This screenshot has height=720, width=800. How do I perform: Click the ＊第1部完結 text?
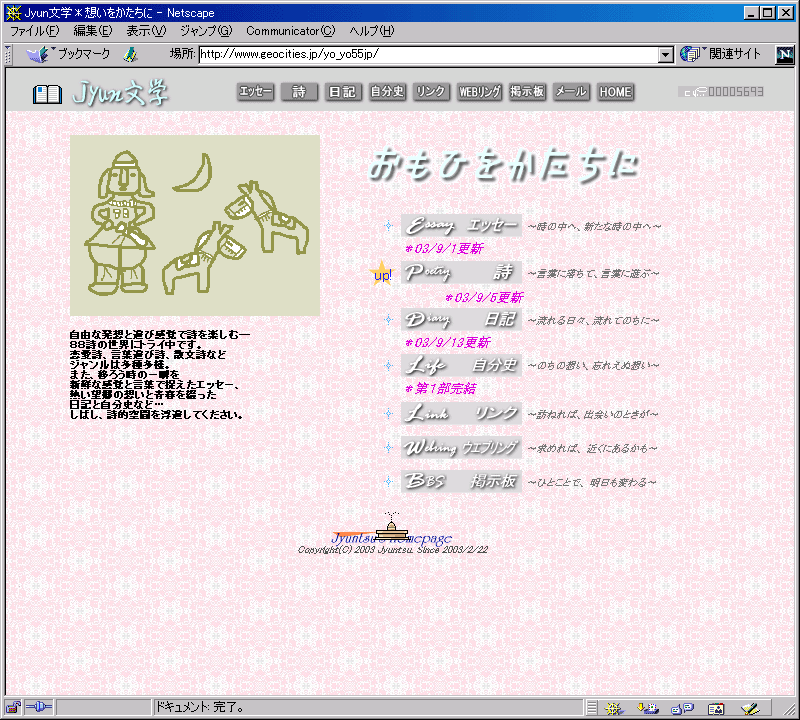(440, 389)
